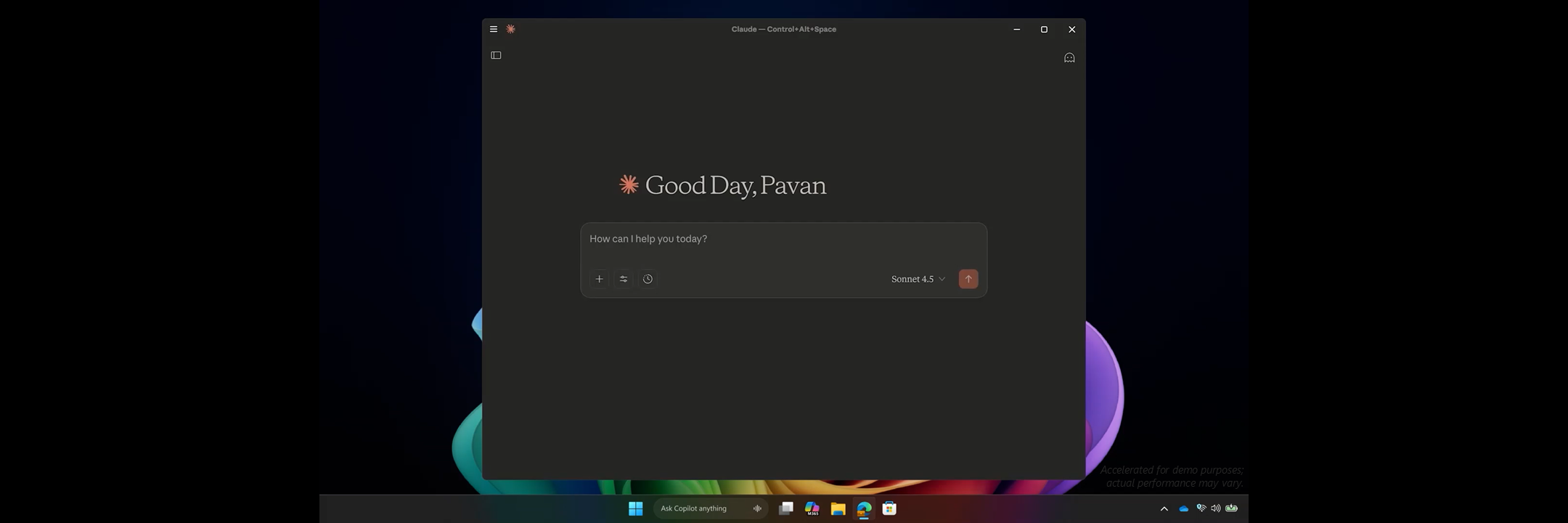Open the volume speaker tray icon
Image resolution: width=1568 pixels, height=523 pixels.
click(1216, 508)
